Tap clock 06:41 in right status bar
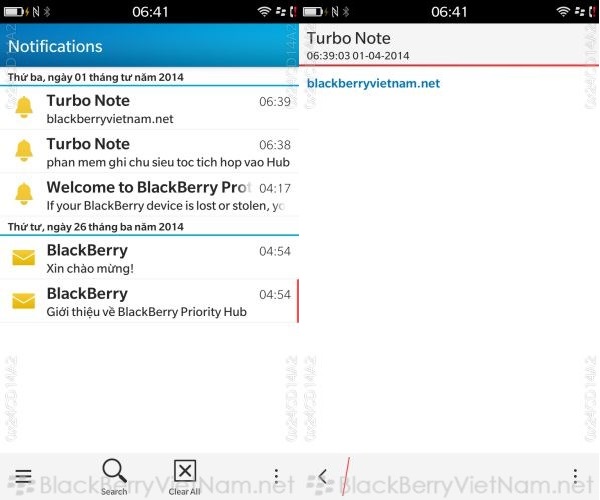This screenshot has width=600, height=500. (449, 12)
